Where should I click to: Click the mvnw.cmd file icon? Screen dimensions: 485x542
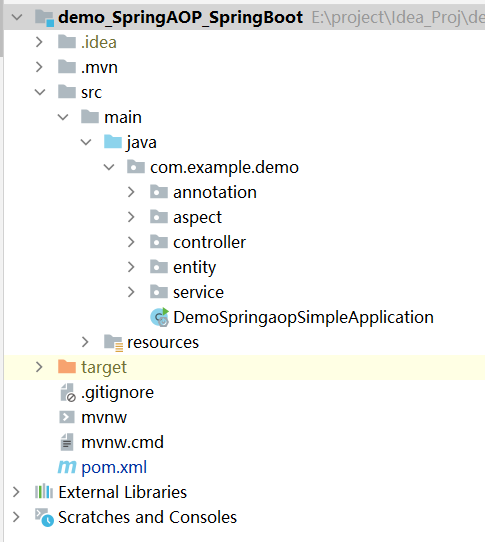click(67, 442)
